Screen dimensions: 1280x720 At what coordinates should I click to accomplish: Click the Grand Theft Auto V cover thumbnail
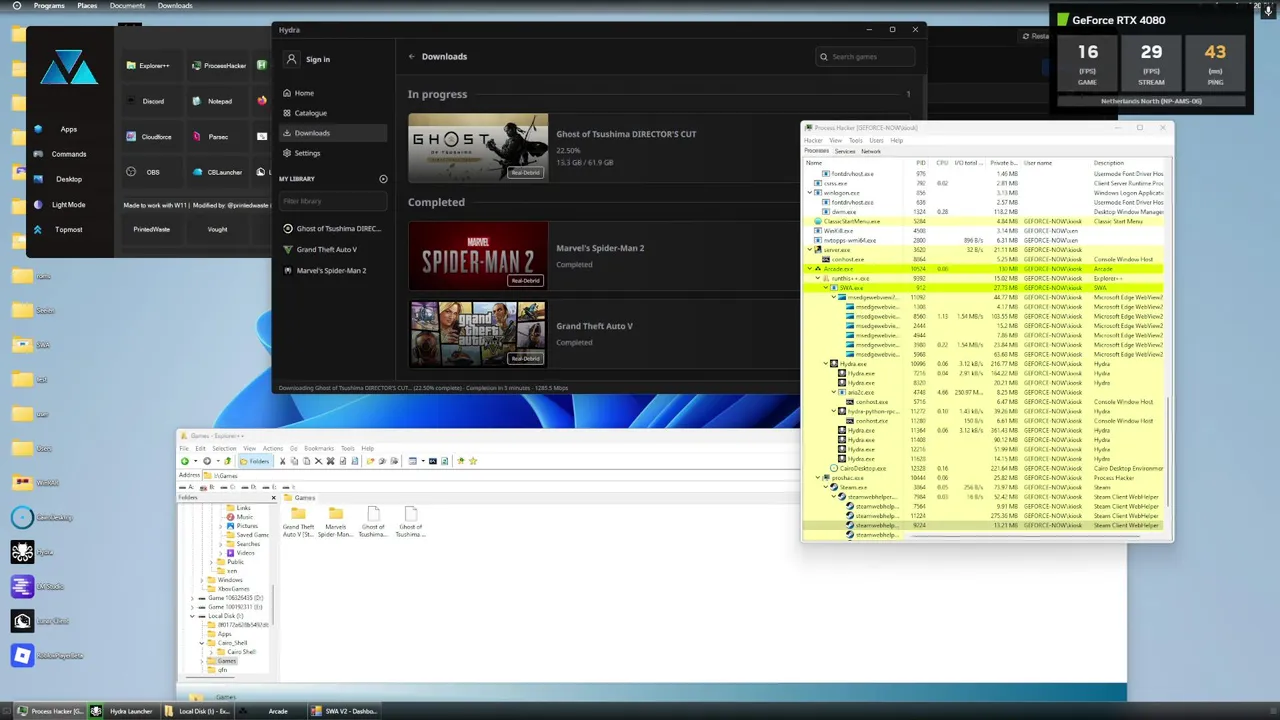click(478, 333)
